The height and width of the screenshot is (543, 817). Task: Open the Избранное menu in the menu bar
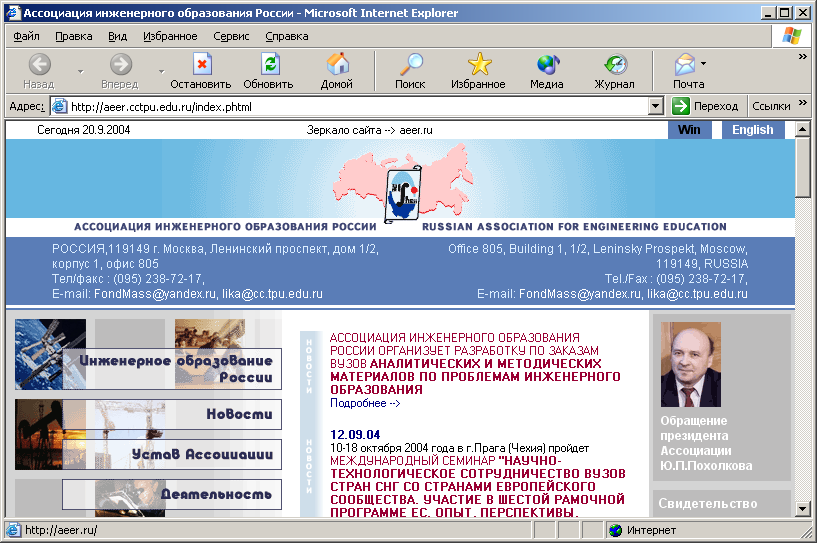(x=170, y=36)
